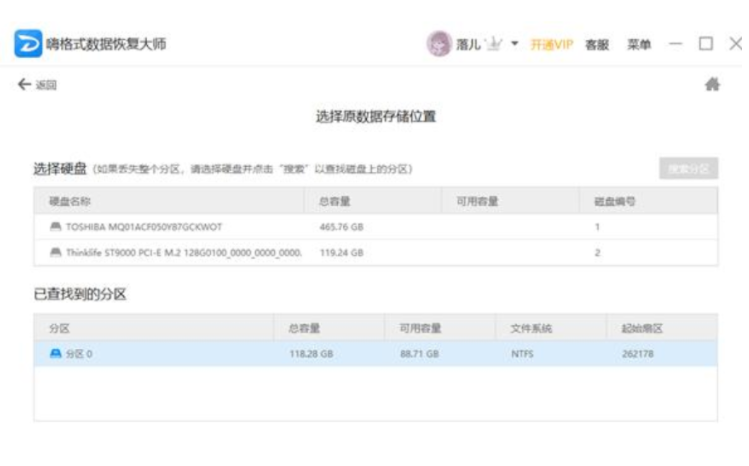
Task: Open the 菜单 menu
Action: (639, 45)
